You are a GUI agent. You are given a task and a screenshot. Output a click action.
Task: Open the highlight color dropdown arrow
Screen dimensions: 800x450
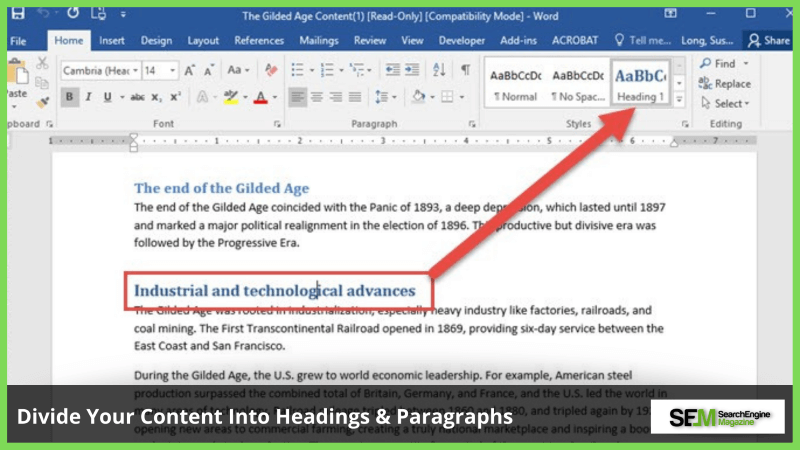pyautogui.click(x=245, y=97)
